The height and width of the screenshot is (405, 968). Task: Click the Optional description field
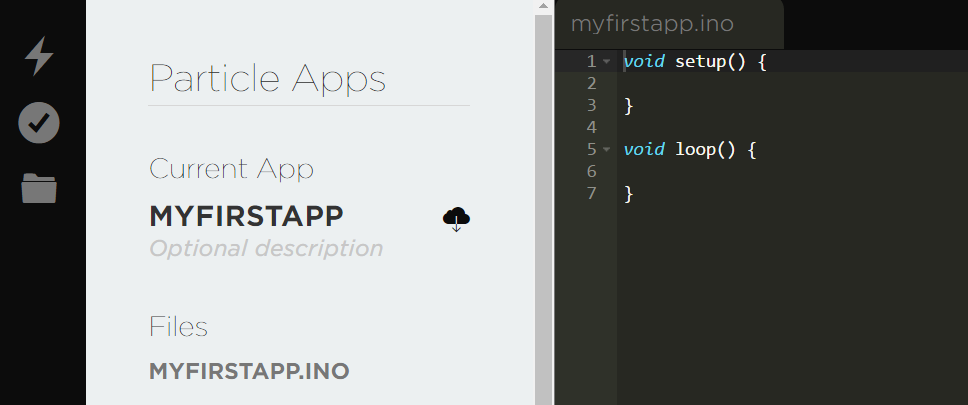click(265, 248)
